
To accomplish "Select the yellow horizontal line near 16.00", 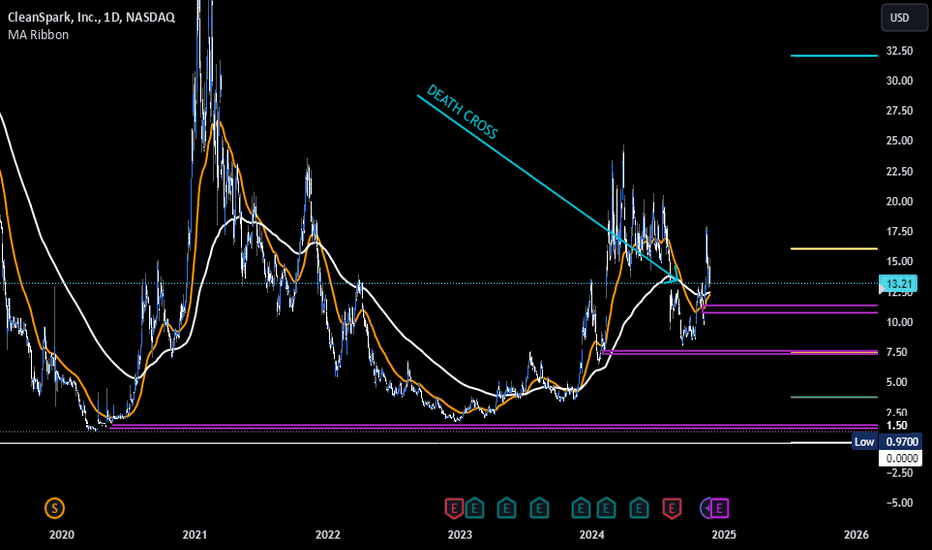I will (834, 249).
